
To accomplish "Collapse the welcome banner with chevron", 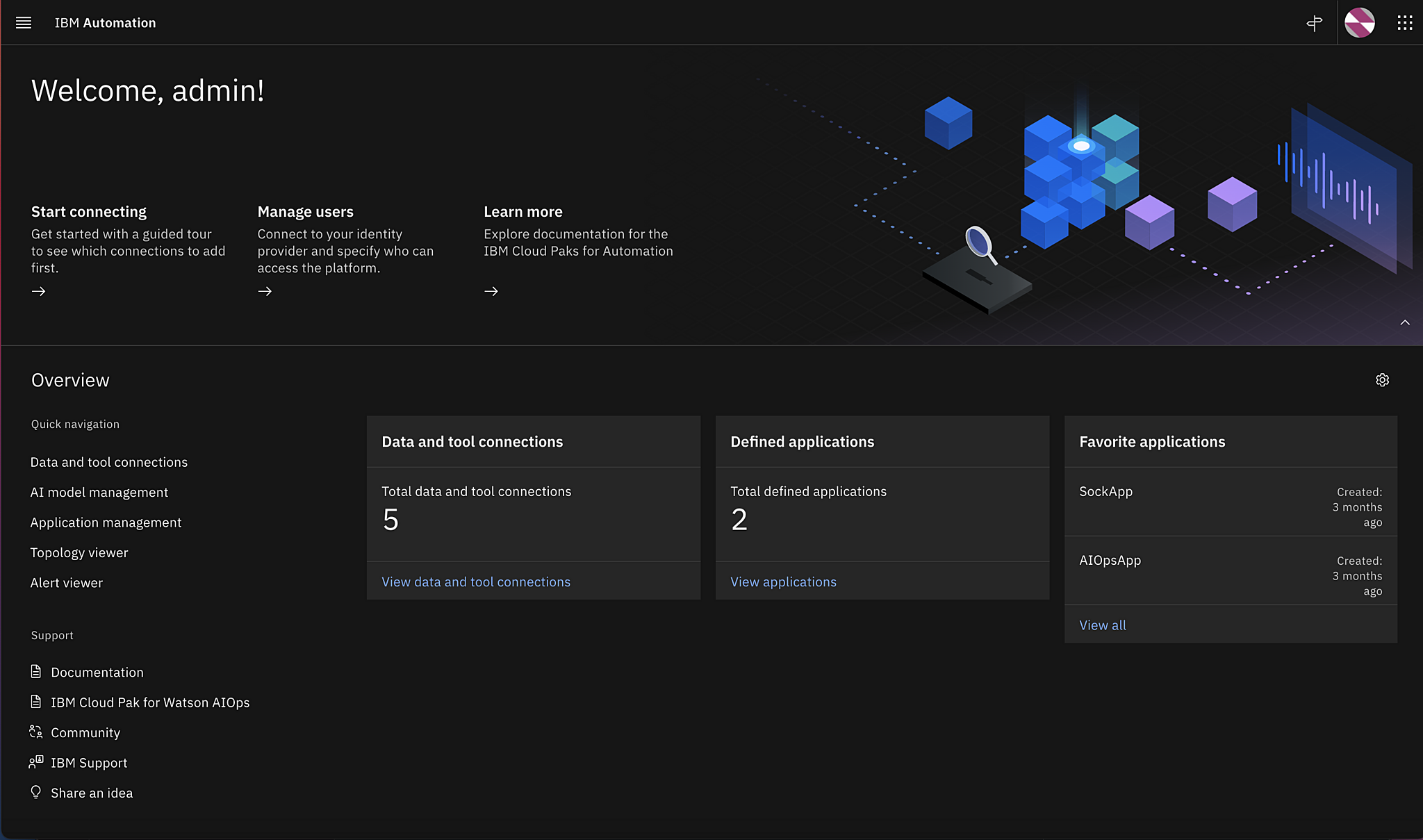I will (x=1405, y=322).
